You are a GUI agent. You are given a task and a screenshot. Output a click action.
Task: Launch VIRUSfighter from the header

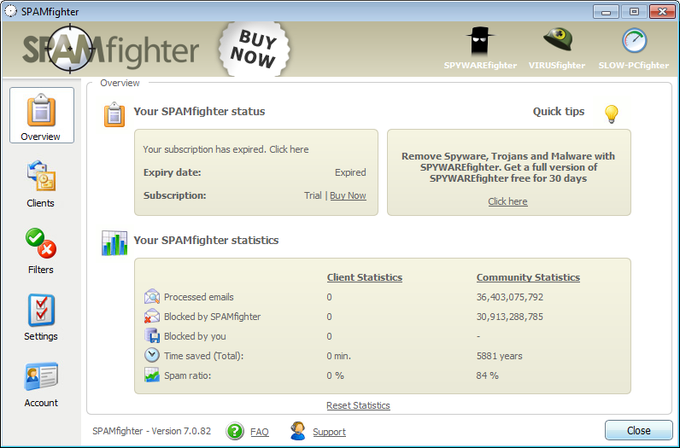[557, 49]
